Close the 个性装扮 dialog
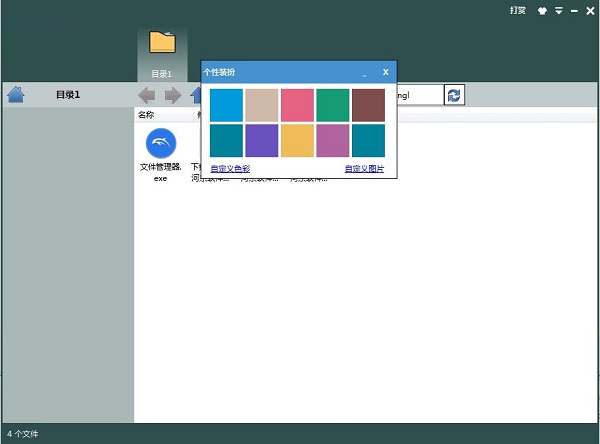Viewport: 600px width, 444px height. coord(385,72)
